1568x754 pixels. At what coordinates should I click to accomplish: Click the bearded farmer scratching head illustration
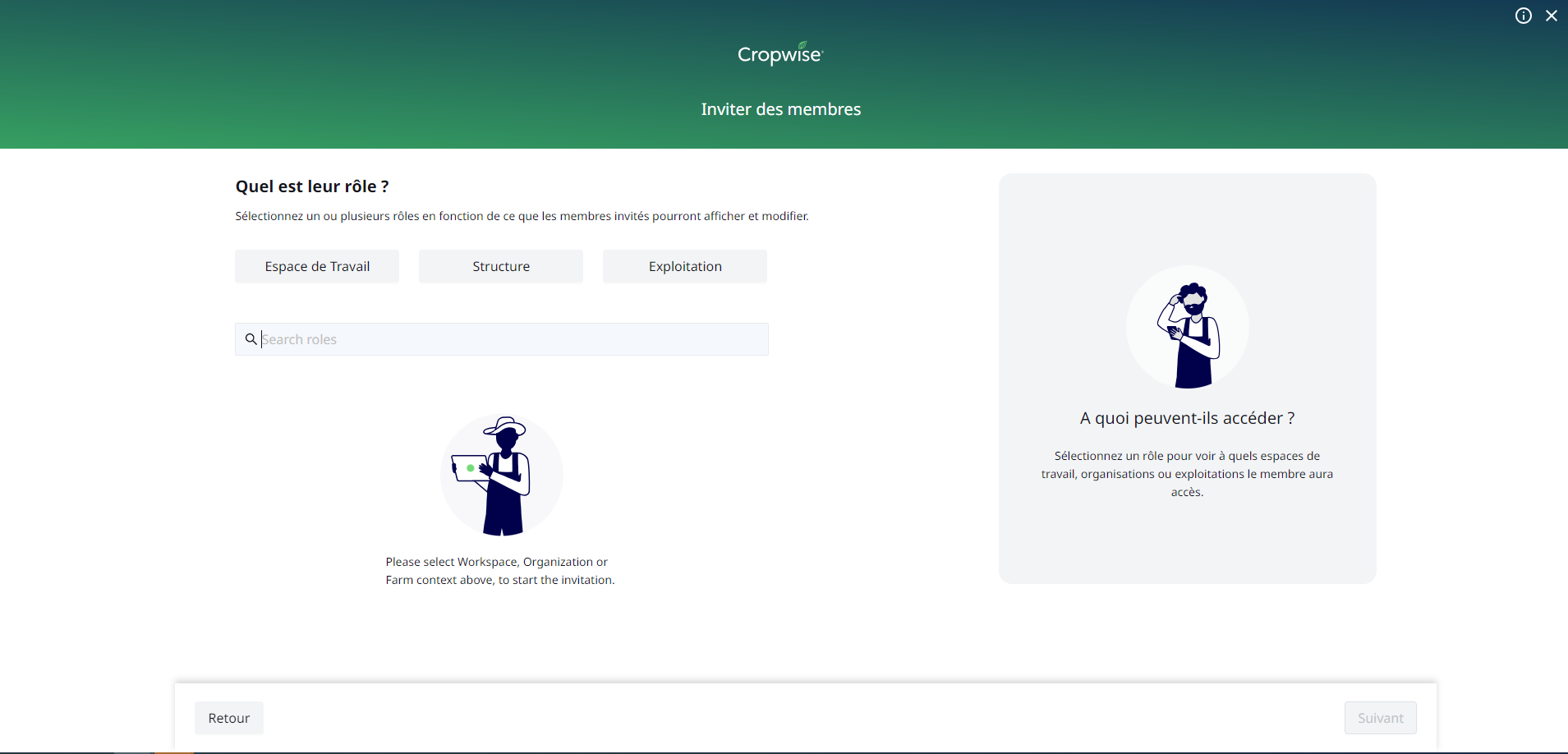point(1187,327)
